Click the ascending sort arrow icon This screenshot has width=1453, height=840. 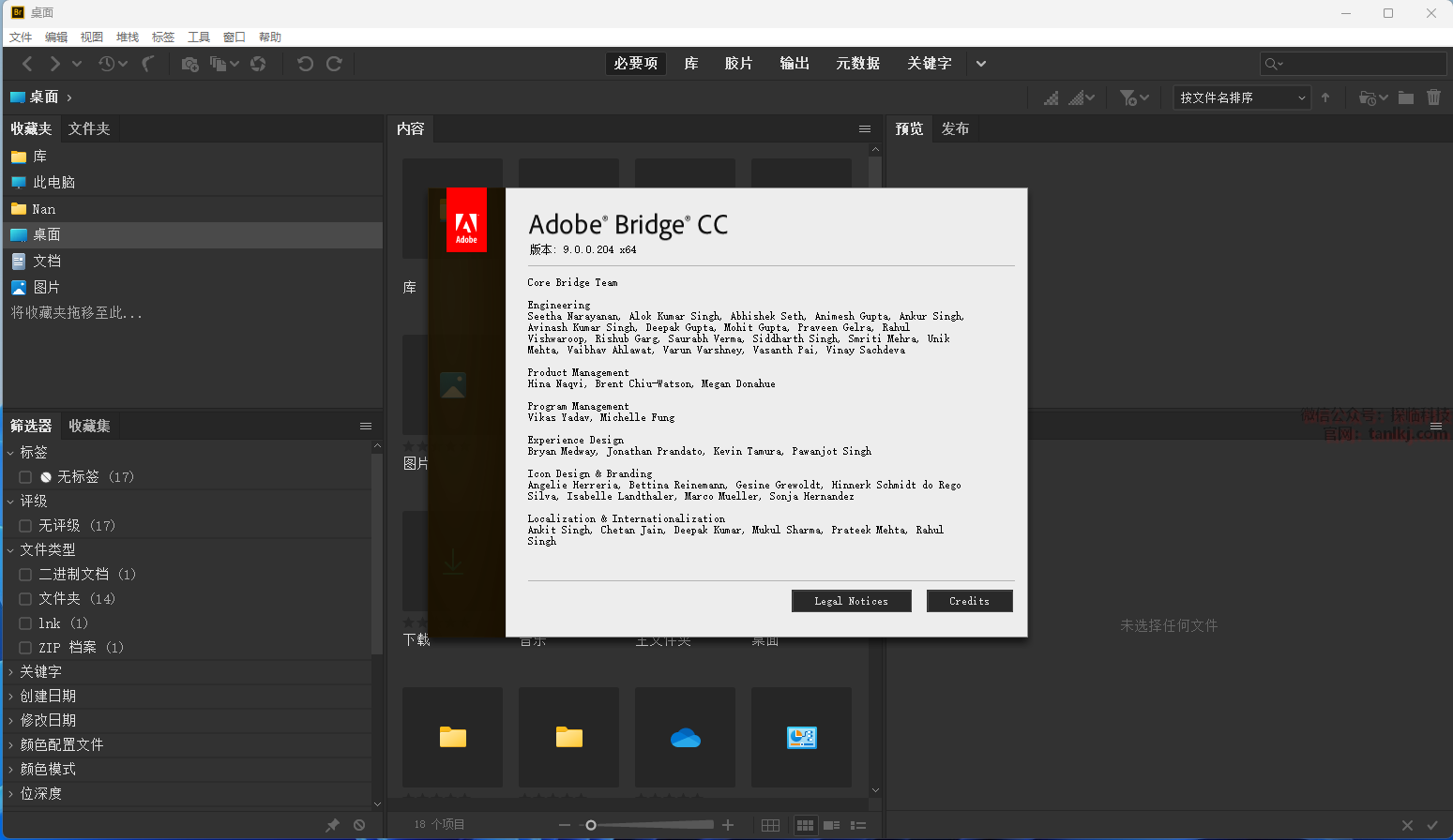(x=1325, y=97)
